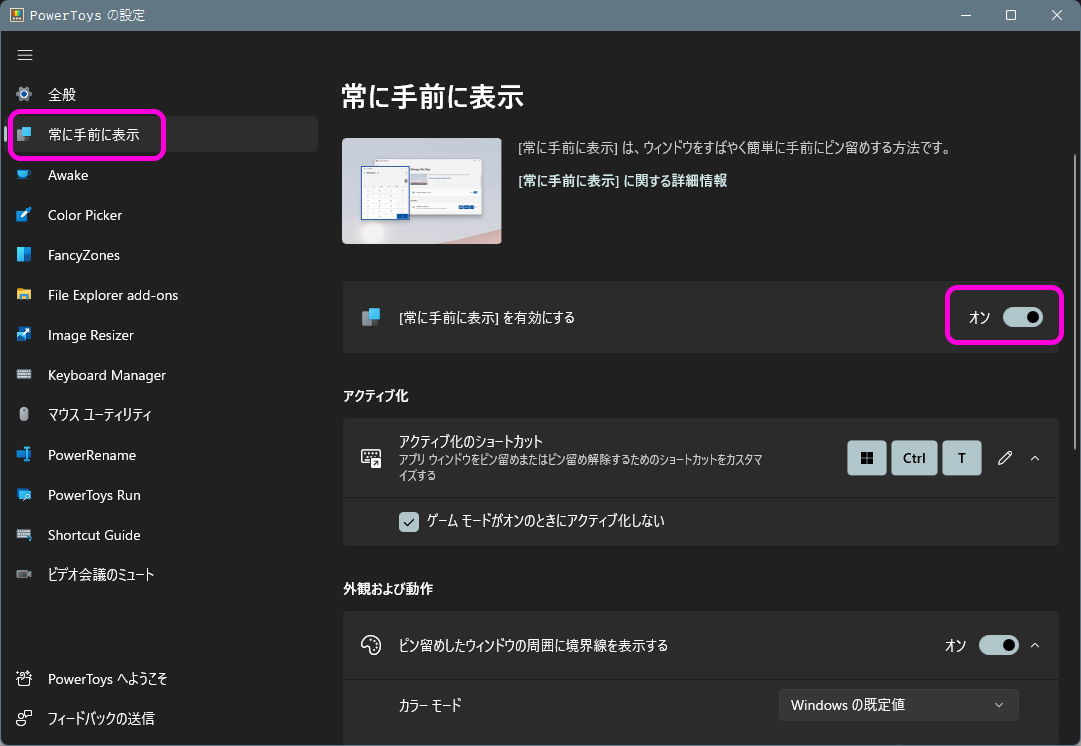Image resolution: width=1081 pixels, height=746 pixels.
Task: Click the Ctrl key shortcut button
Action: point(914,458)
